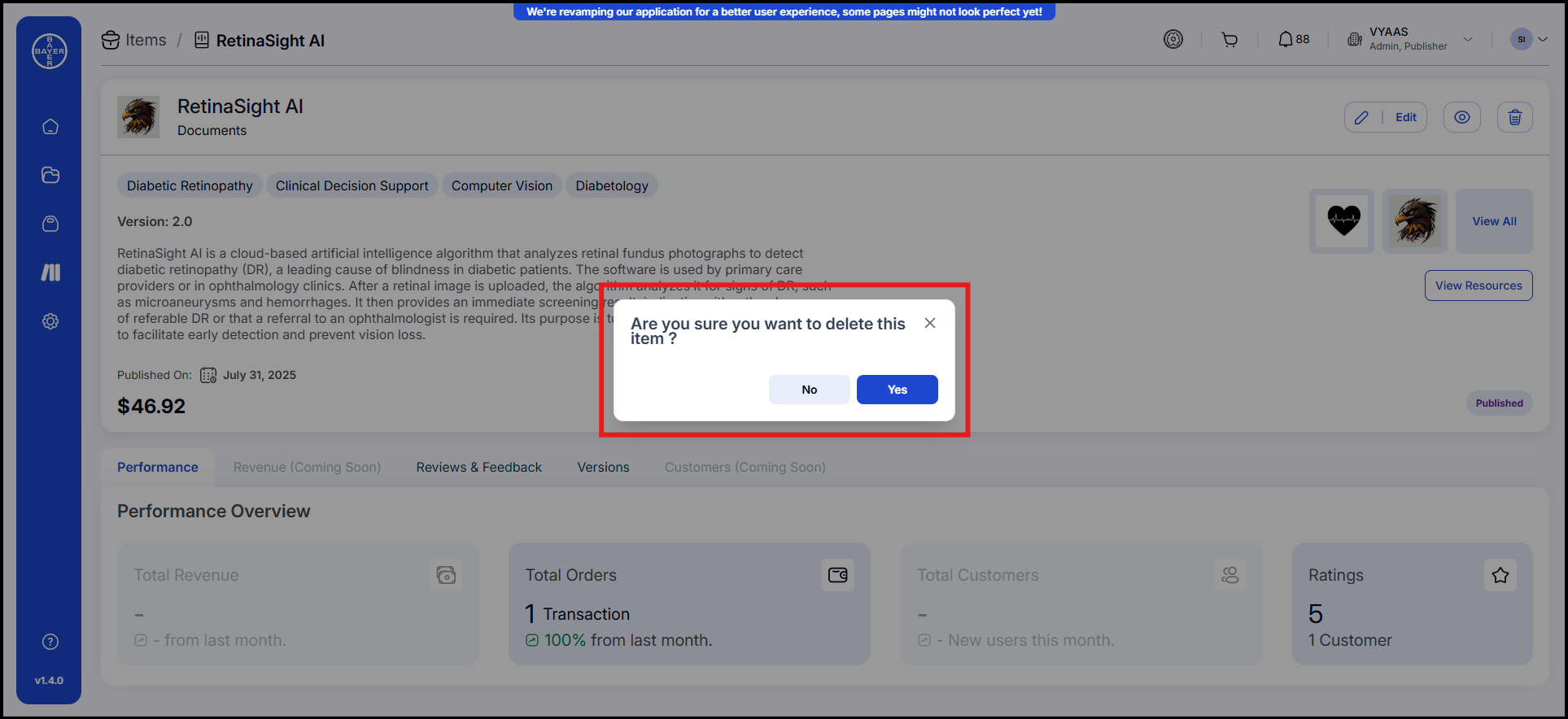Switch to the Performance tab

158,467
